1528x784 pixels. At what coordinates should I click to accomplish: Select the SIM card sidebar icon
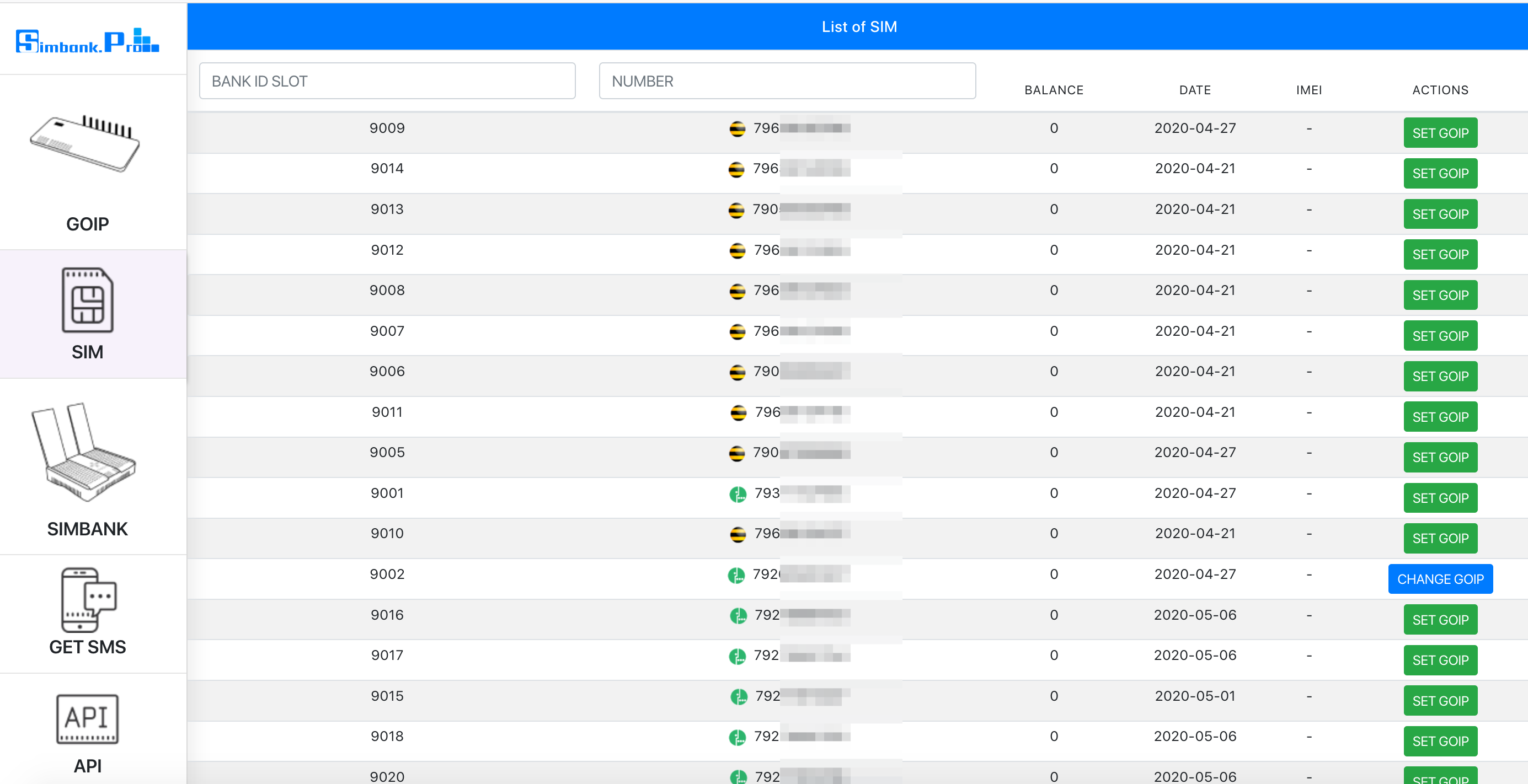pos(87,299)
